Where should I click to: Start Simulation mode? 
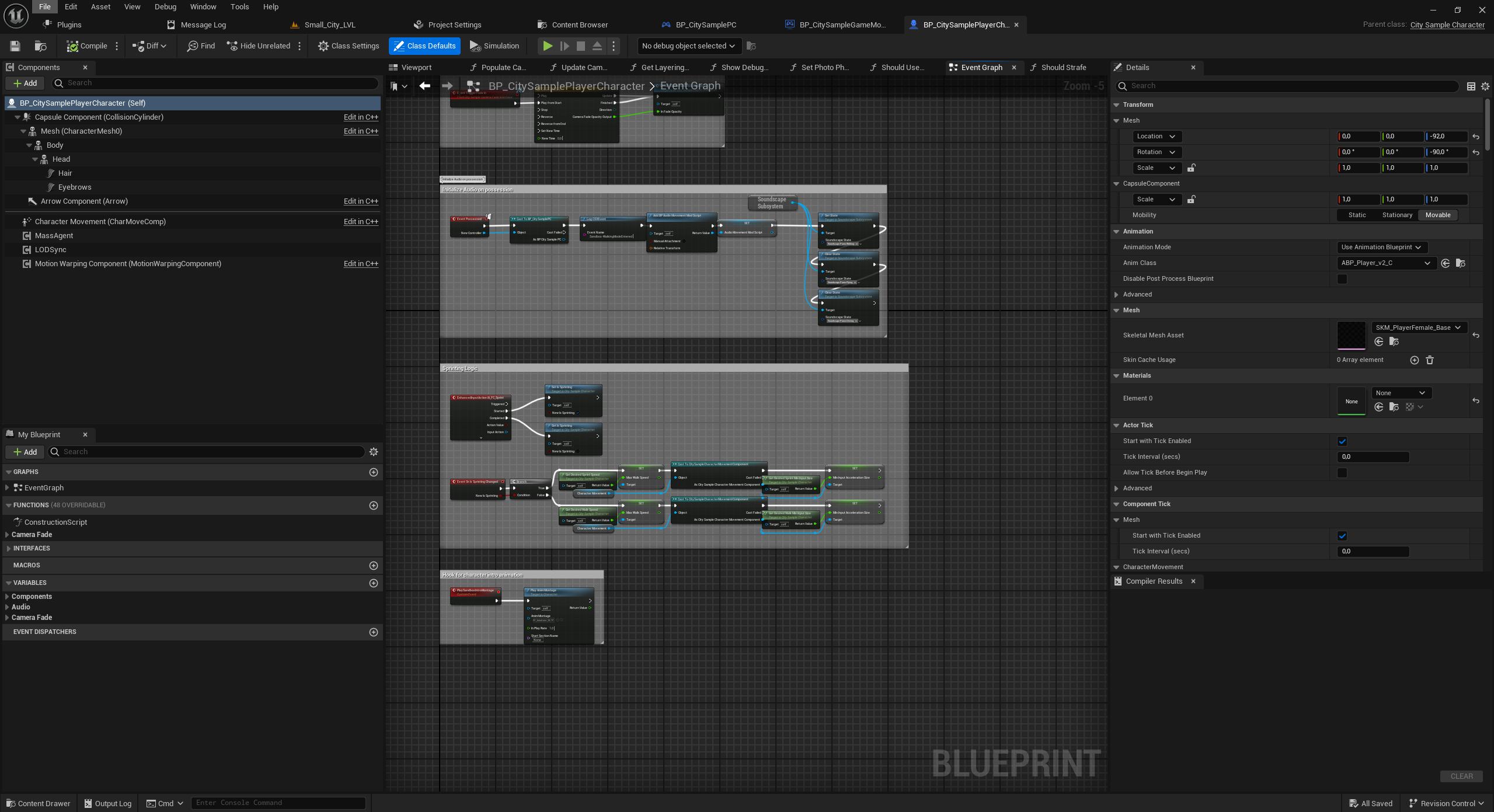pos(494,46)
